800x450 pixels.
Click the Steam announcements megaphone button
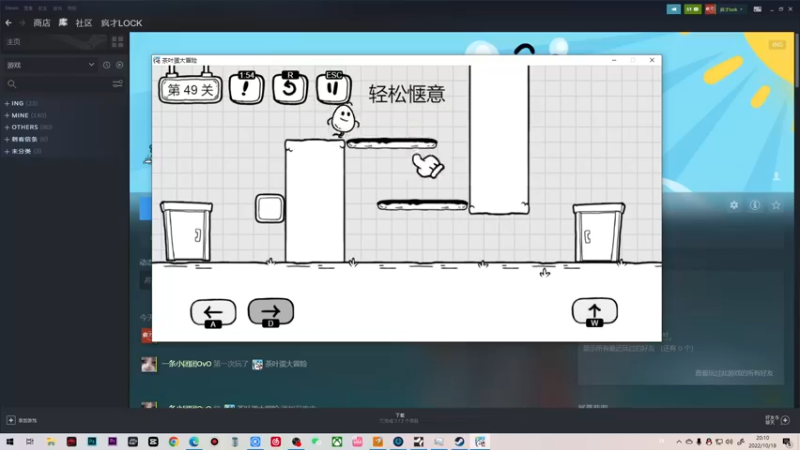(x=673, y=9)
